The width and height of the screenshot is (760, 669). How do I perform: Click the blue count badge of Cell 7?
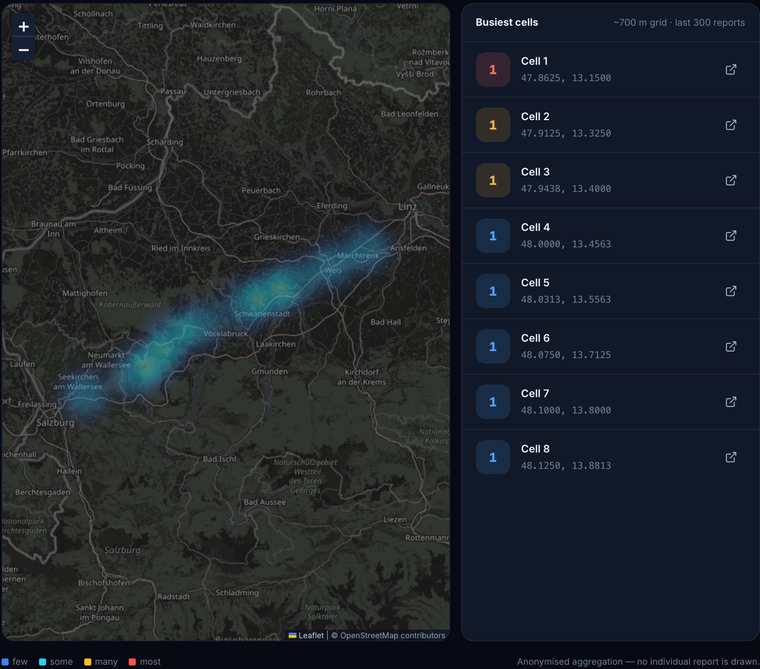(493, 402)
